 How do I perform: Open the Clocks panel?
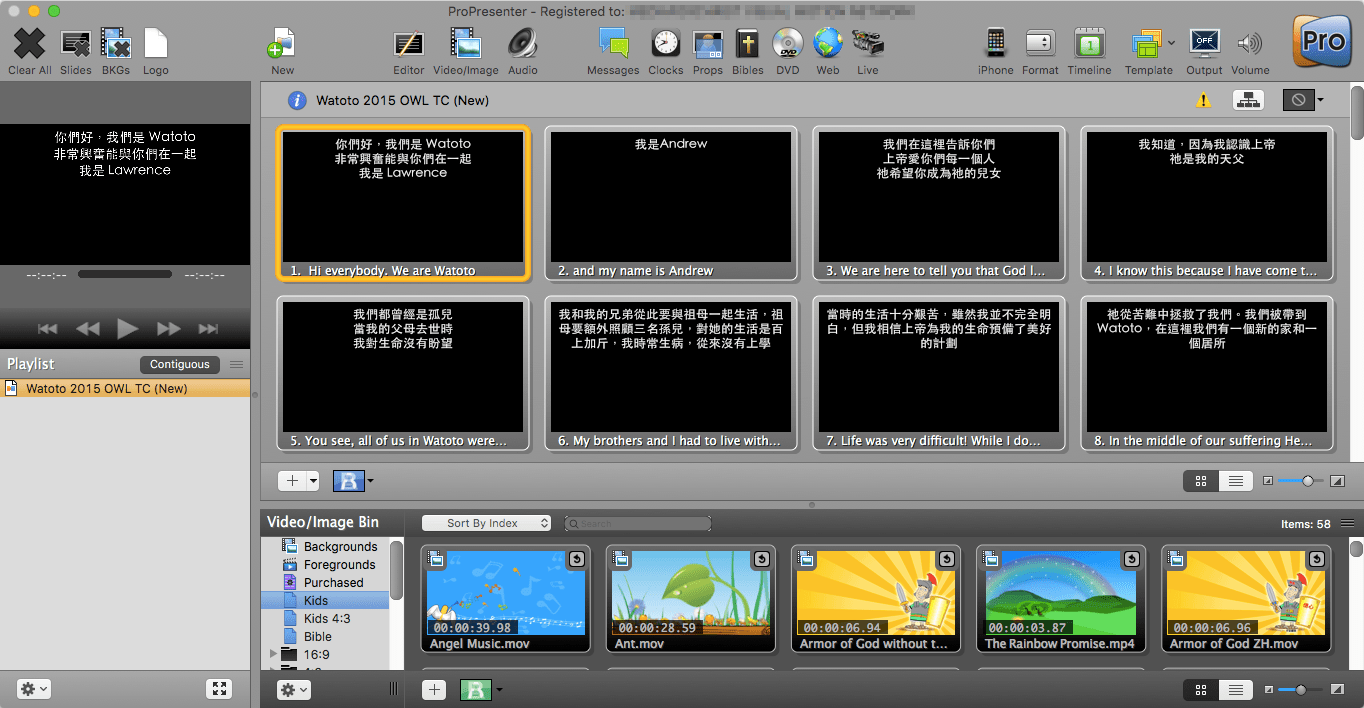(666, 44)
